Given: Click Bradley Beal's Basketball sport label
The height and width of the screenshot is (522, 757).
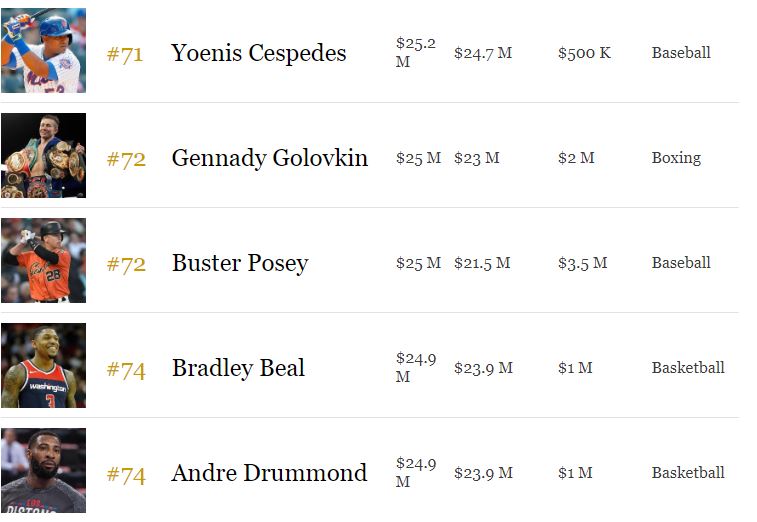Looking at the screenshot, I should tap(688, 368).
